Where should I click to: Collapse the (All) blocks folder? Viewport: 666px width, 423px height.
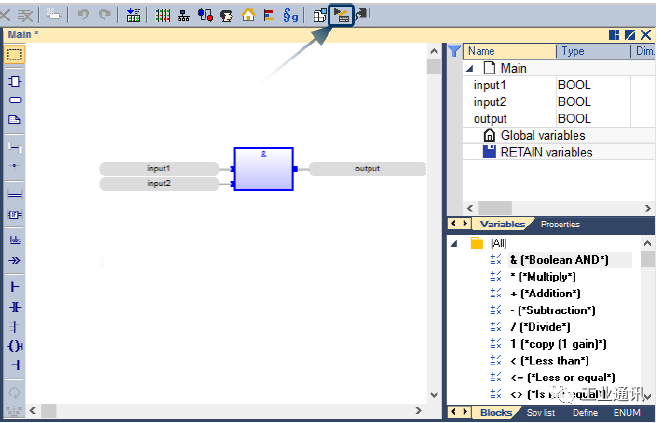454,244
